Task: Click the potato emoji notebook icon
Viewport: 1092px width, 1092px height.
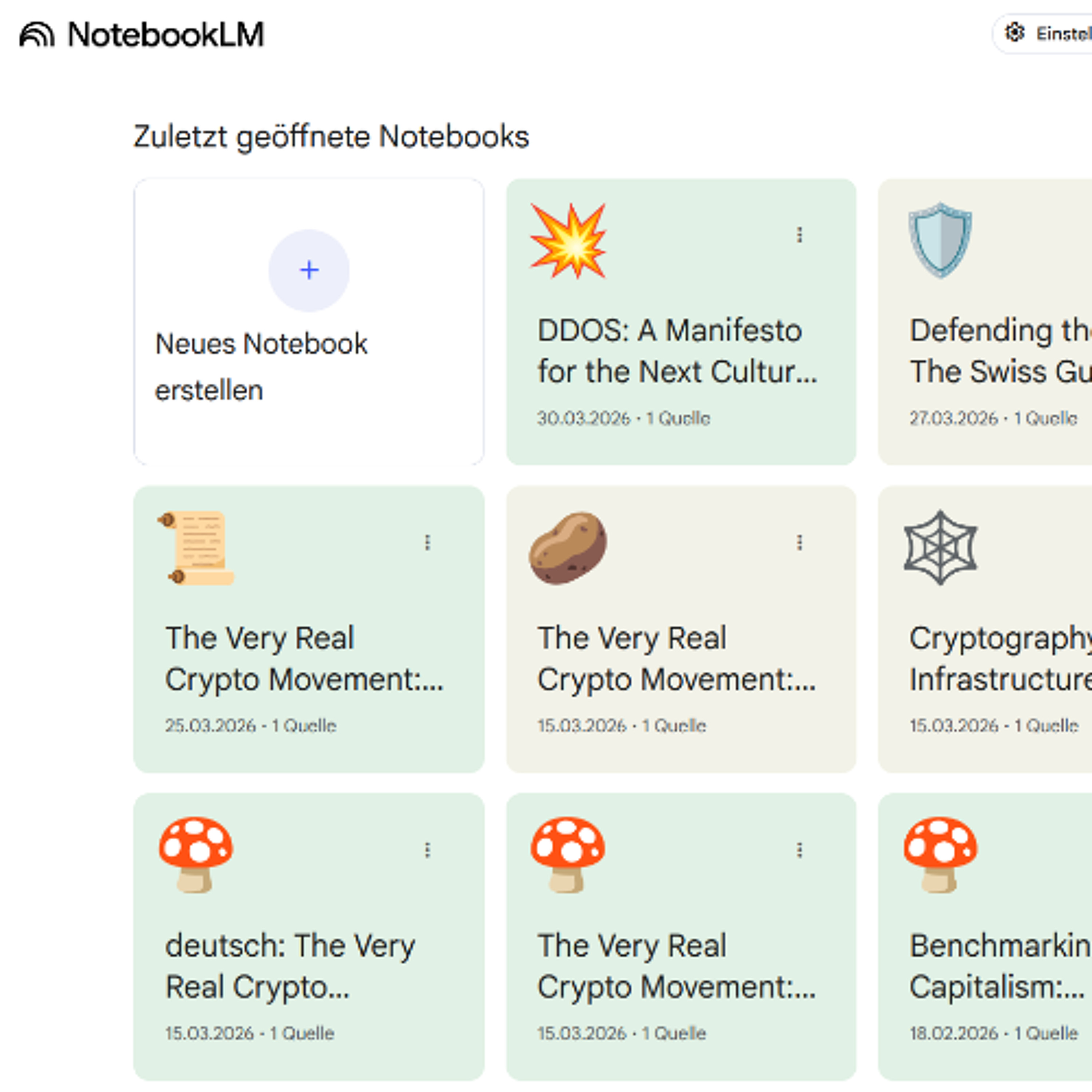Action: click(568, 548)
